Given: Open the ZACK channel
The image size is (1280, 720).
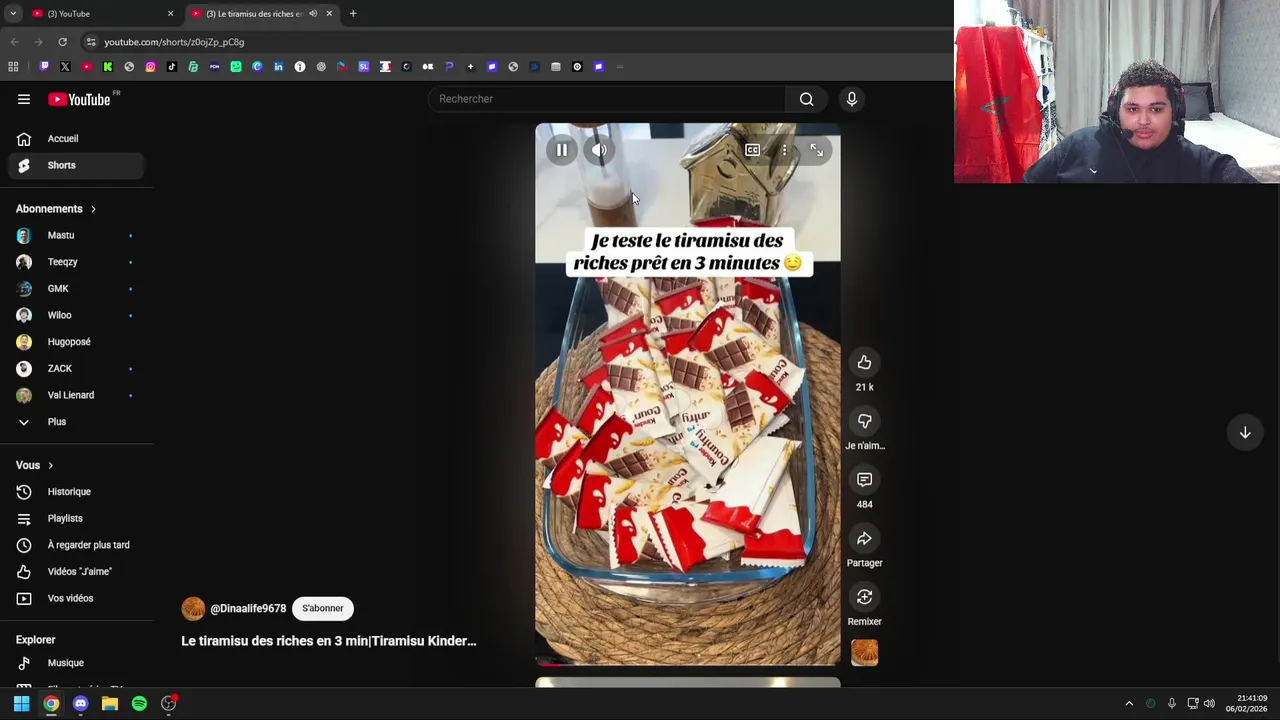Looking at the screenshot, I should click(x=76, y=368).
